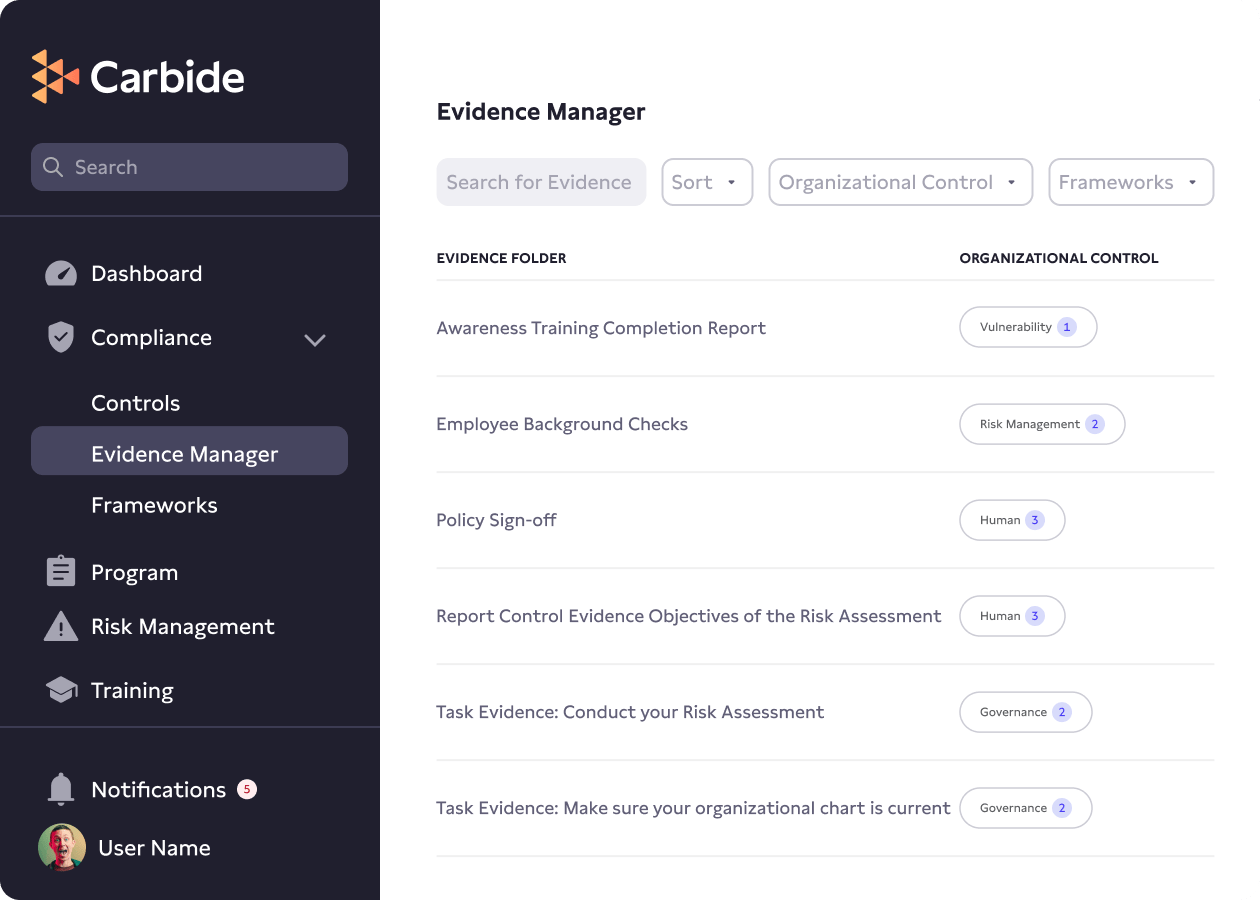Click the Dashboard gauge icon
Viewport: 1260px width, 900px height.
click(61, 274)
